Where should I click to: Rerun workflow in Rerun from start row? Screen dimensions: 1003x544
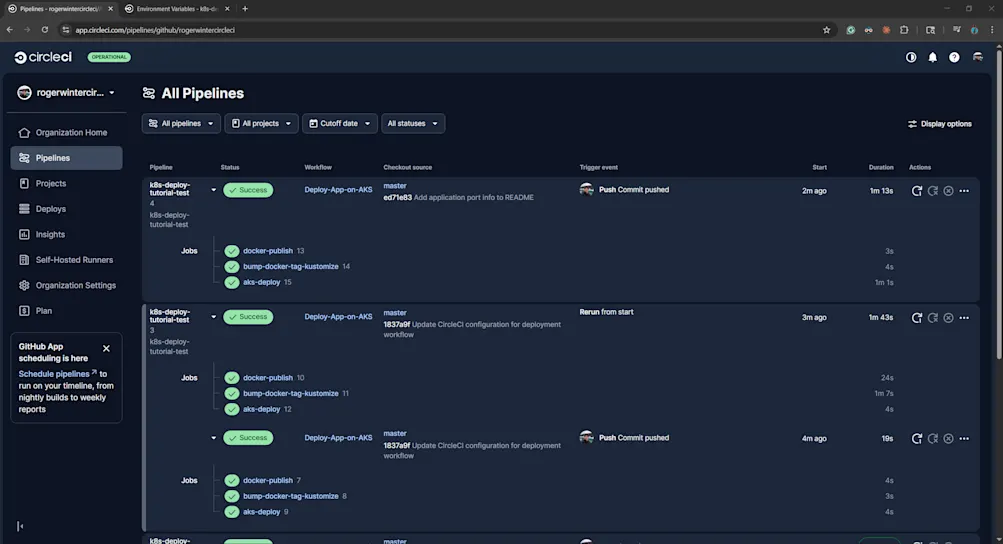917,317
